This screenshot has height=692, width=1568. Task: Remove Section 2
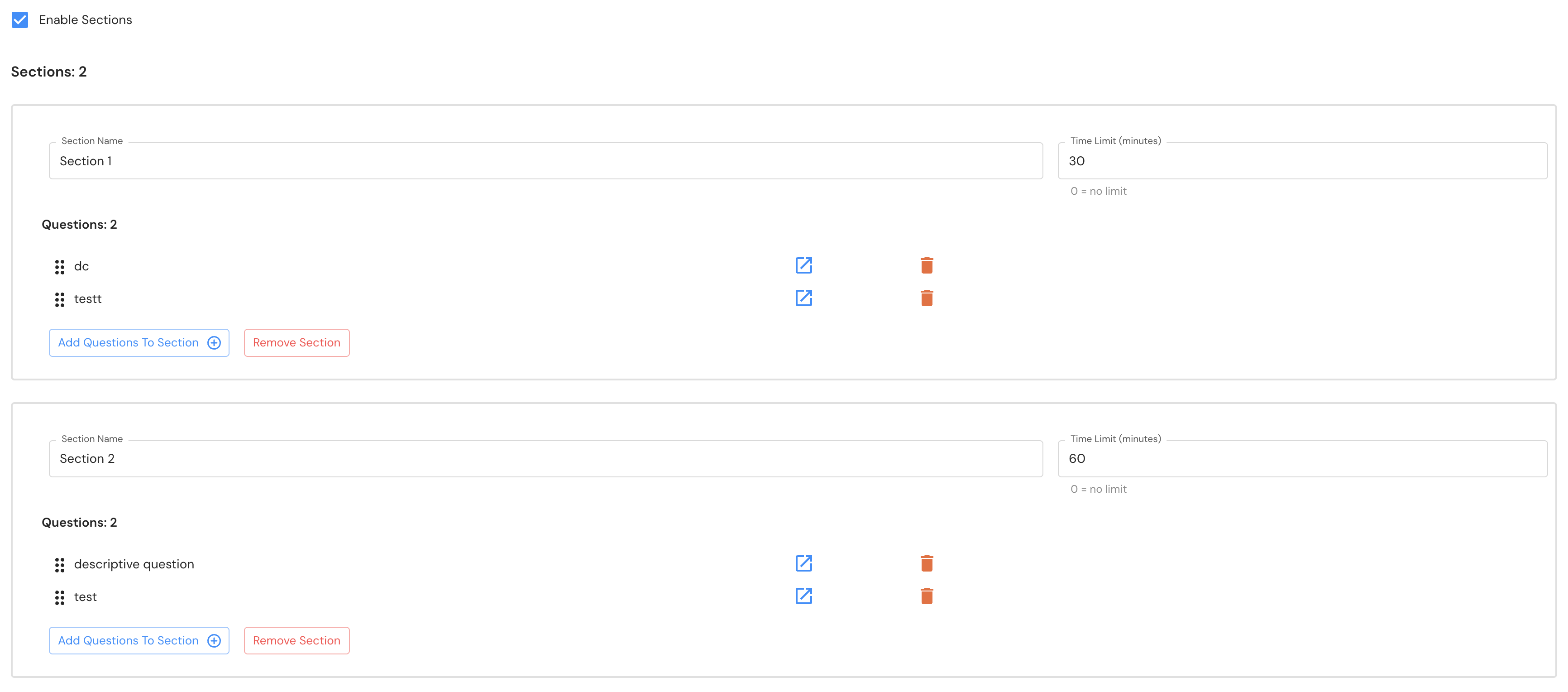click(296, 641)
